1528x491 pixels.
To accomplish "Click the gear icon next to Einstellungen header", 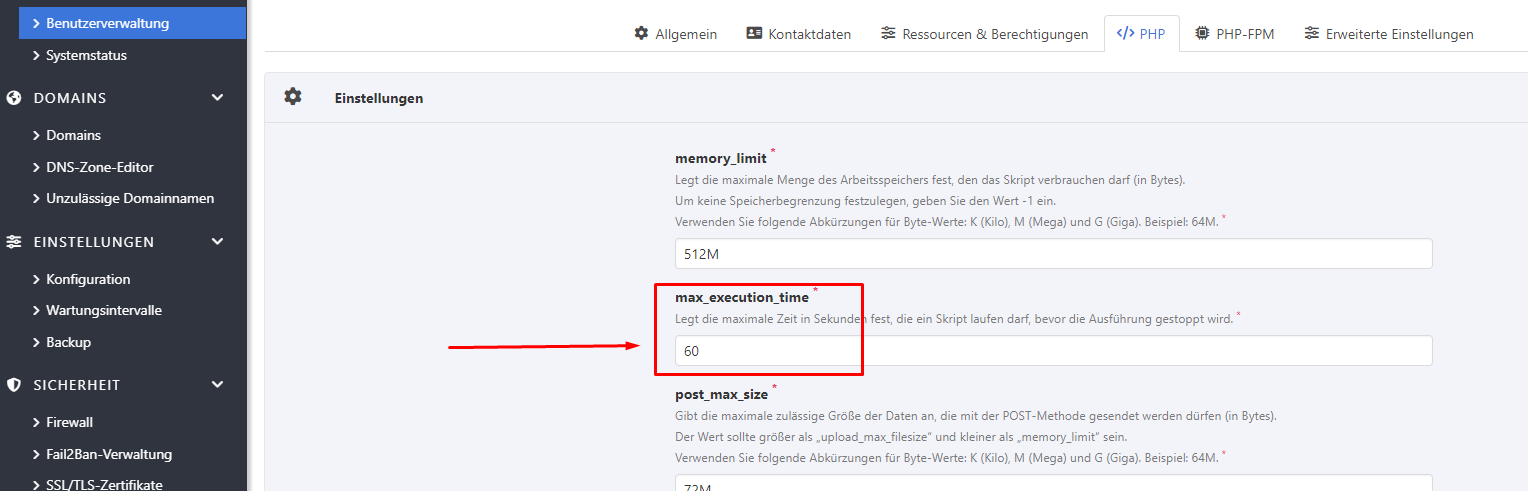I will (292, 97).
